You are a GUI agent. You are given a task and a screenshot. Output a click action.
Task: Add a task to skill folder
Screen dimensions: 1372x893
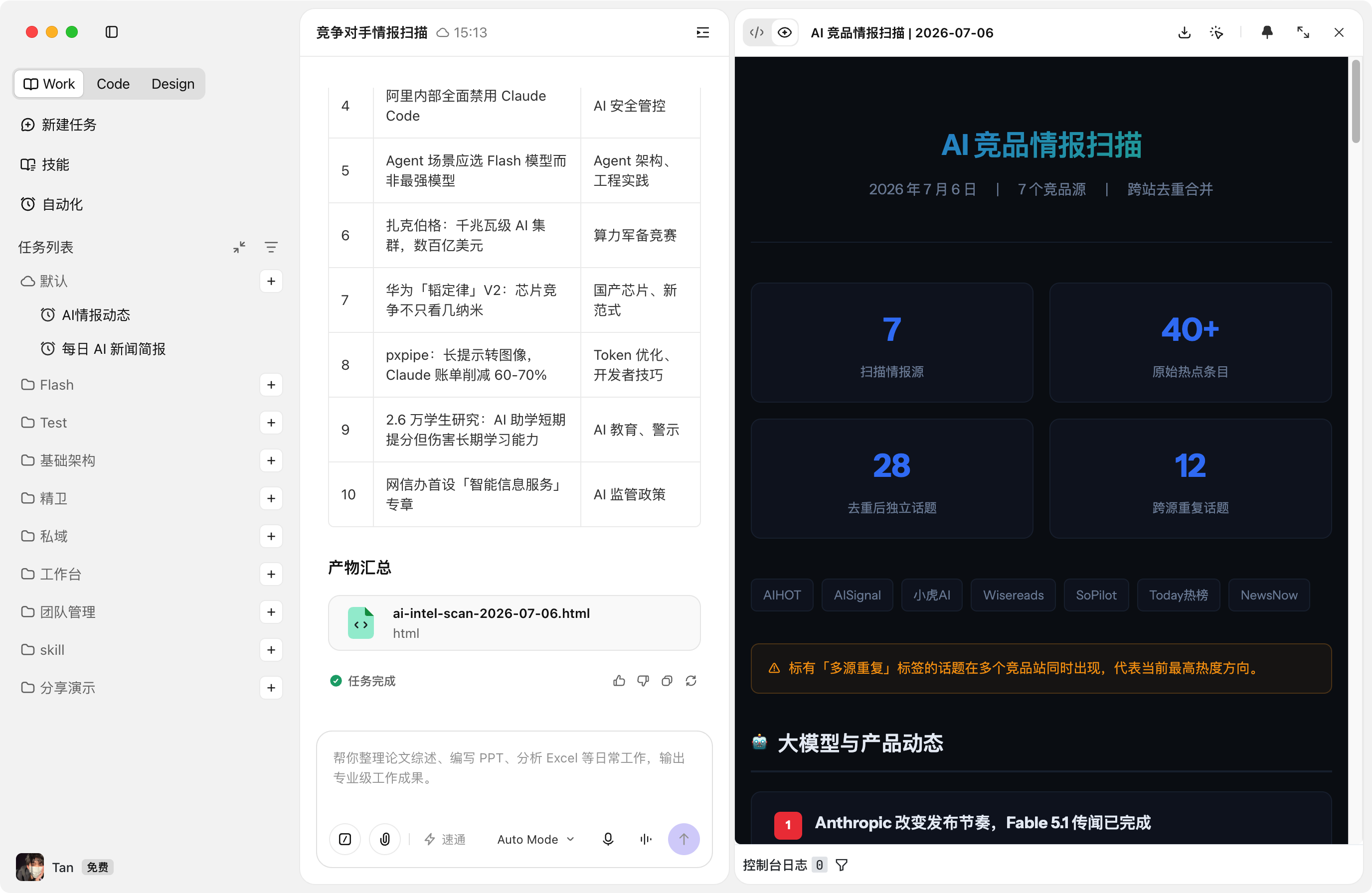tap(271, 650)
